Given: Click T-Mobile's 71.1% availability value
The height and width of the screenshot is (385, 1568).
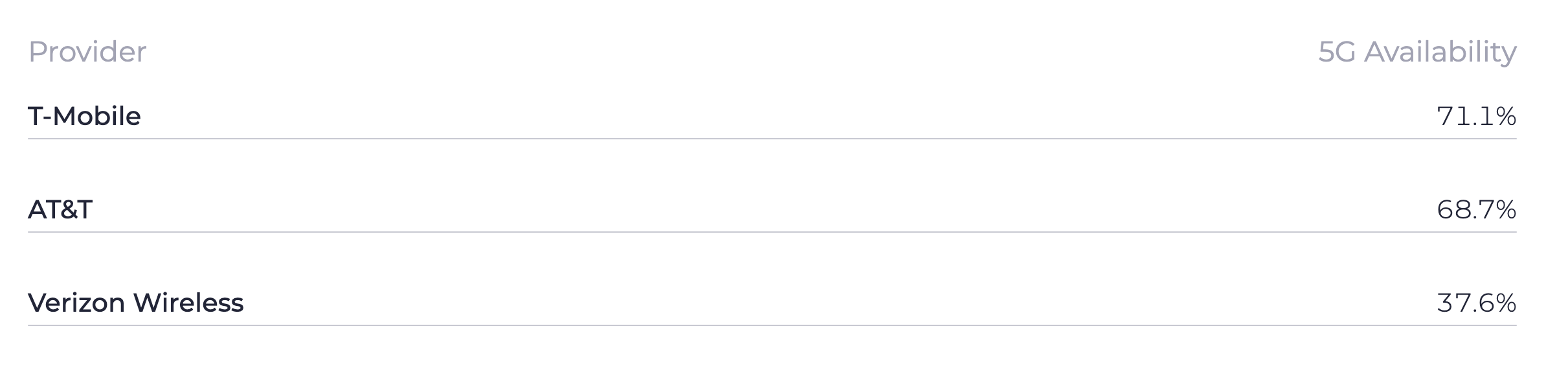Looking at the screenshot, I should [1476, 117].
